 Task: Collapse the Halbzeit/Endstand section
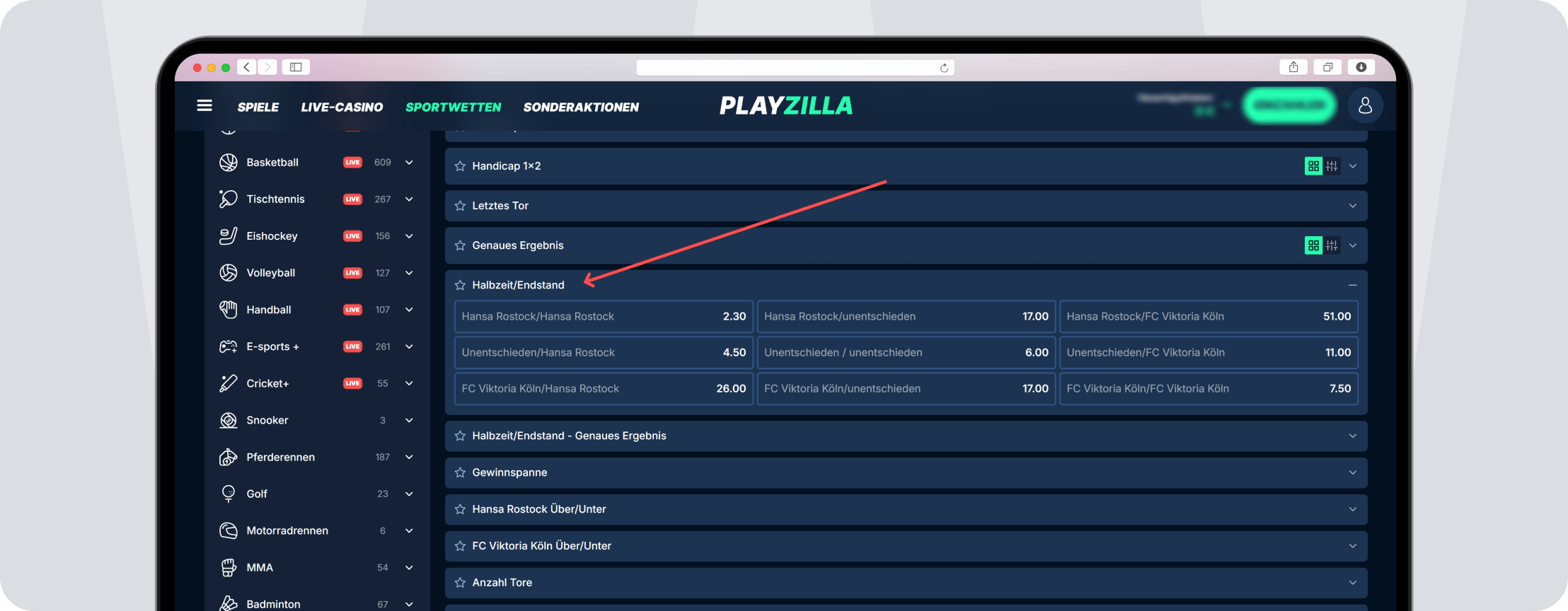point(1352,285)
